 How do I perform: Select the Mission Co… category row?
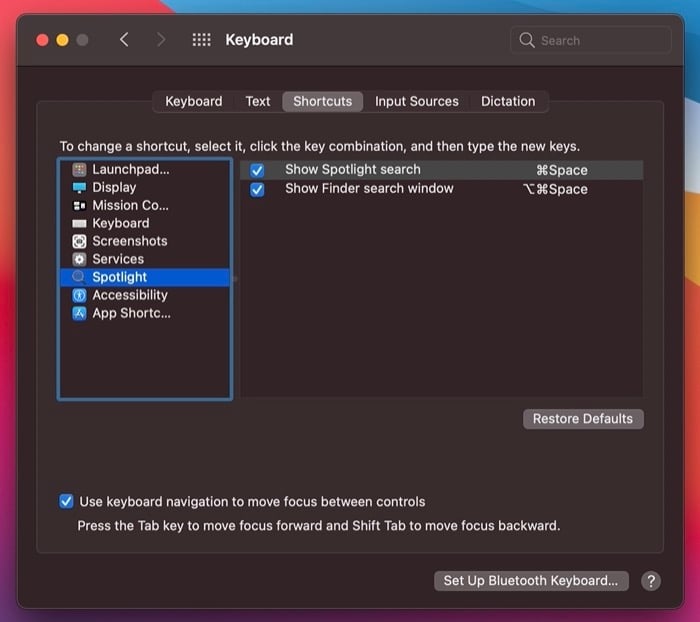point(145,205)
